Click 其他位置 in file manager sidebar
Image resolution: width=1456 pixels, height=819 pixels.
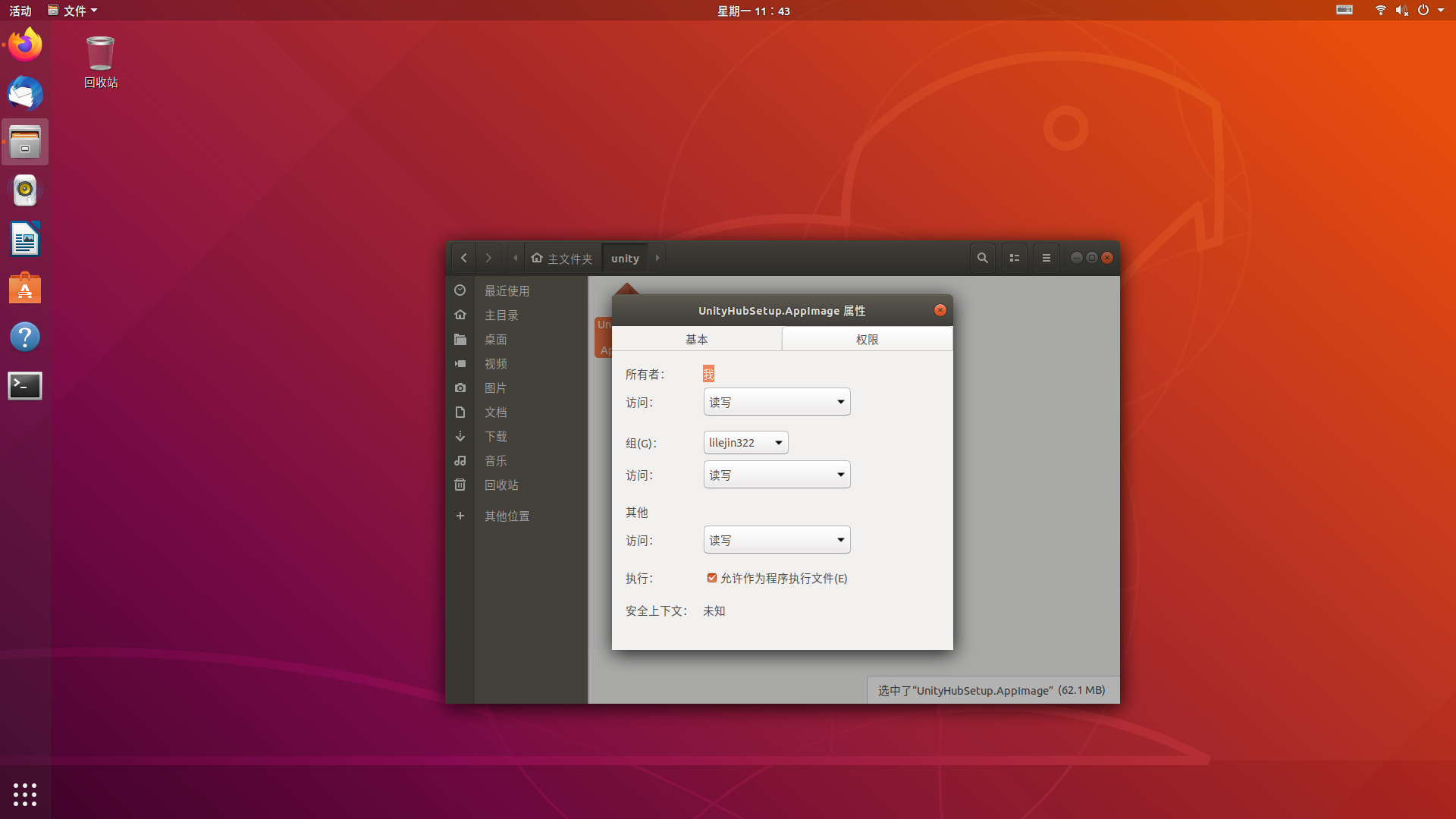click(x=507, y=515)
